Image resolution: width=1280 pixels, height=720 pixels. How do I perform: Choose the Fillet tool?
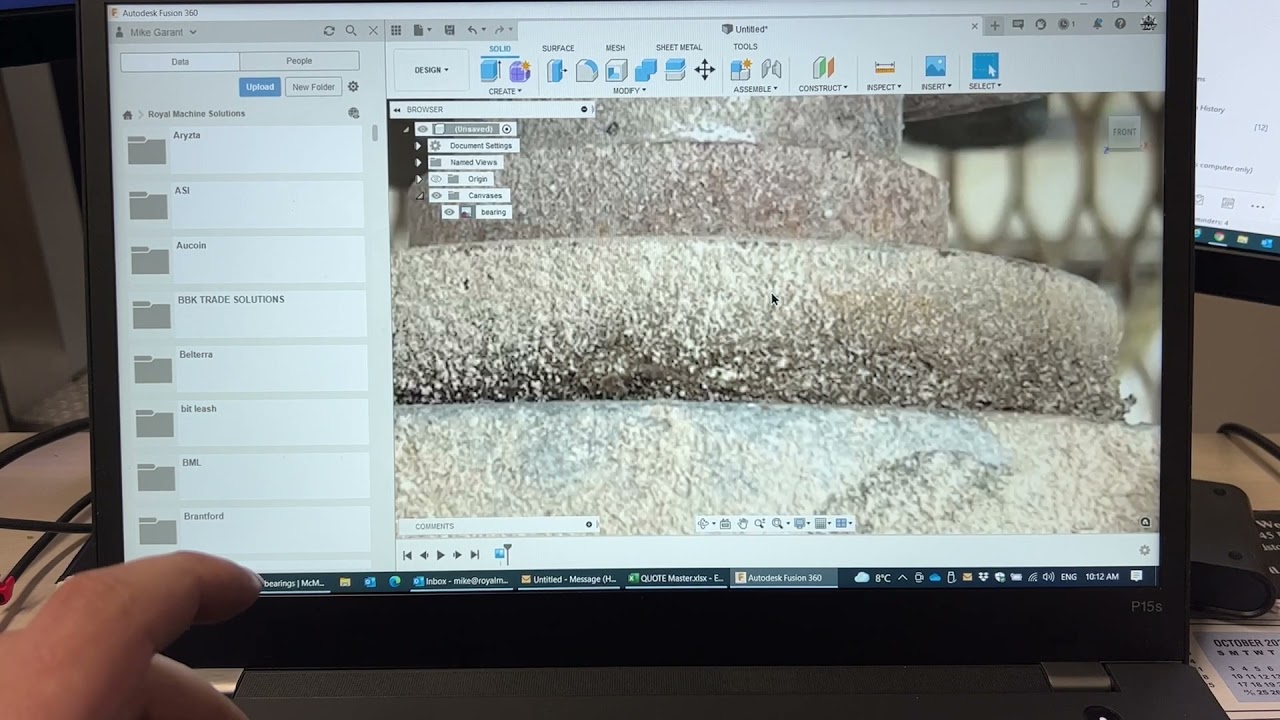coord(587,70)
